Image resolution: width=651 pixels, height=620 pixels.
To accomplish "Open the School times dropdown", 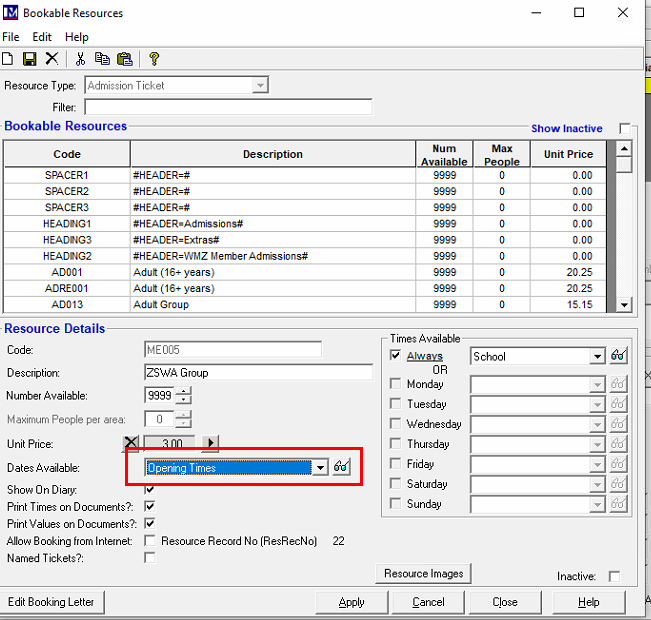I will (x=597, y=356).
